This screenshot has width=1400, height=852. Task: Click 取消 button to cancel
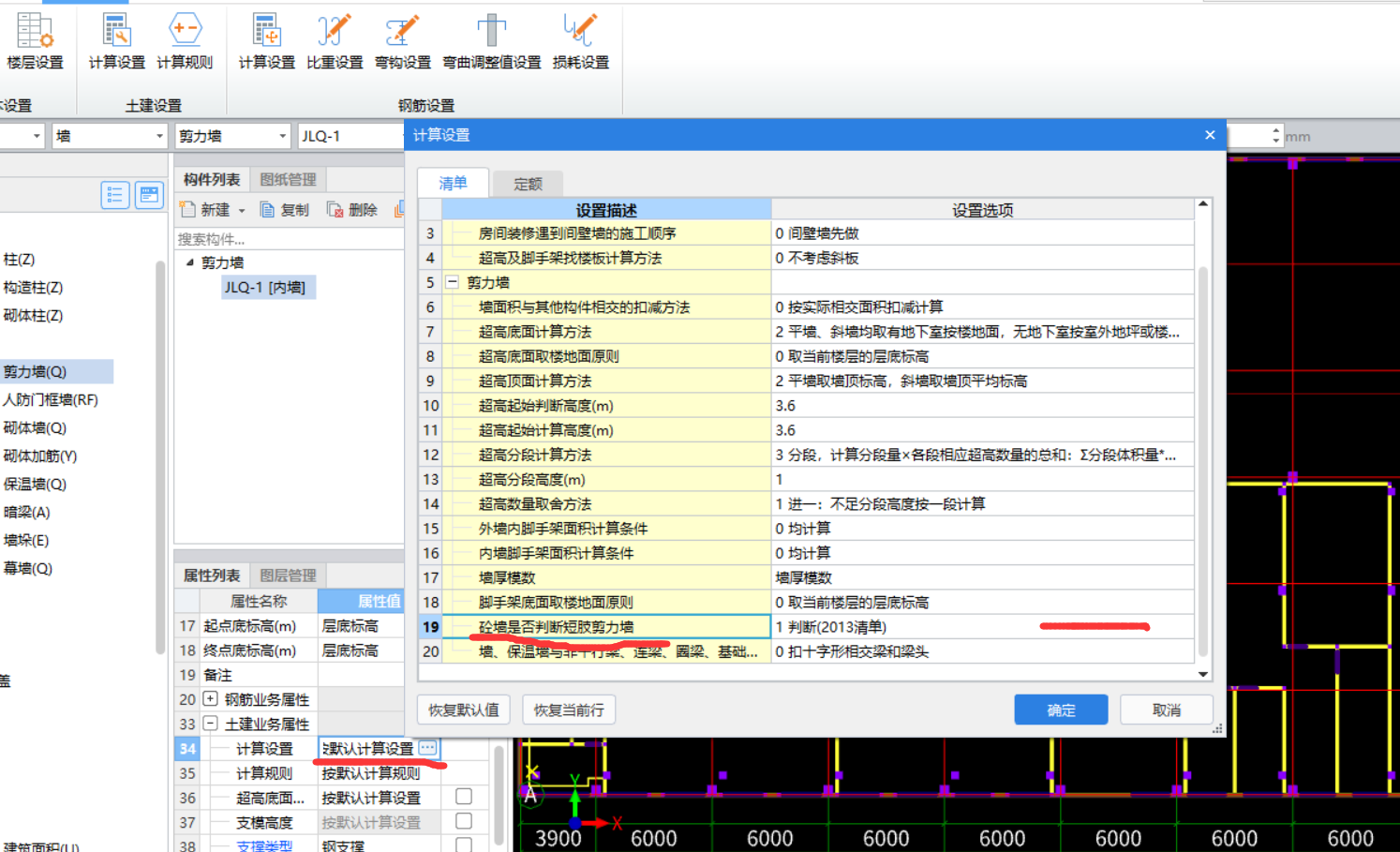point(1167,710)
